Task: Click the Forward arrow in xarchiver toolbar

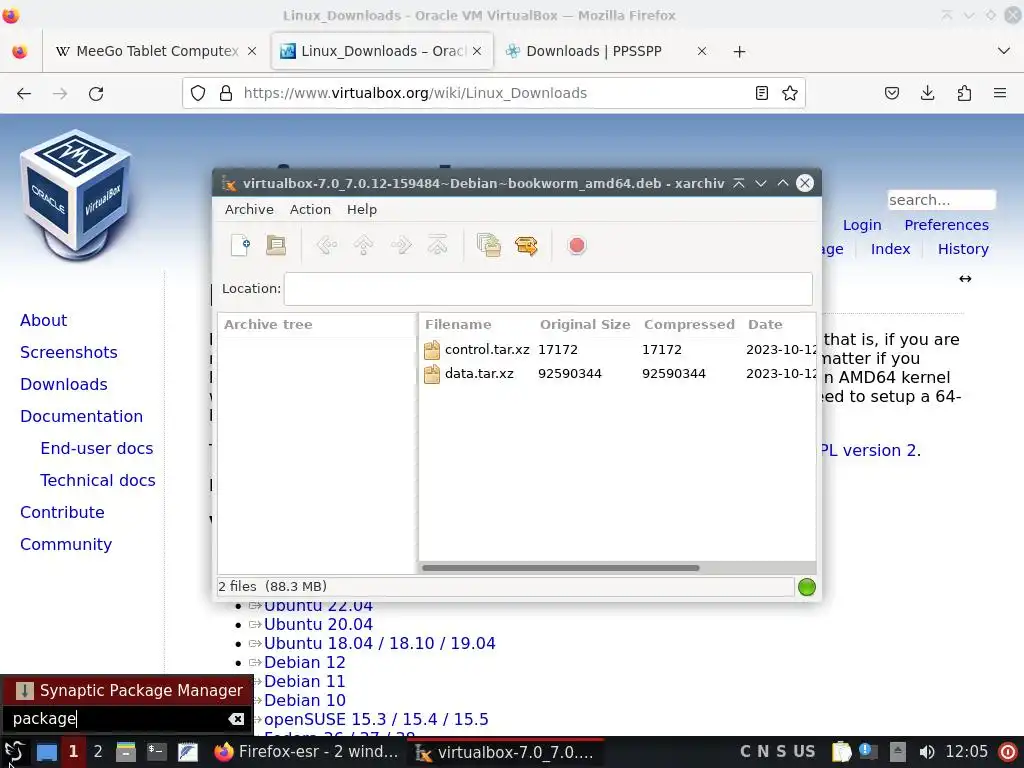Action: point(401,246)
